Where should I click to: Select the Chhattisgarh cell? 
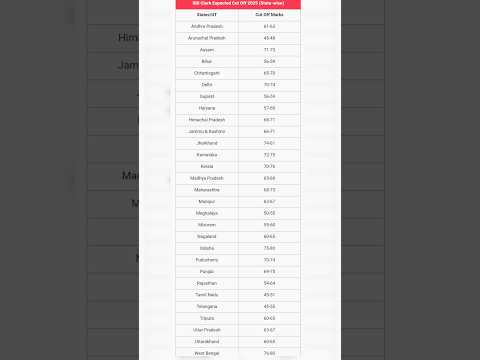coord(207,73)
